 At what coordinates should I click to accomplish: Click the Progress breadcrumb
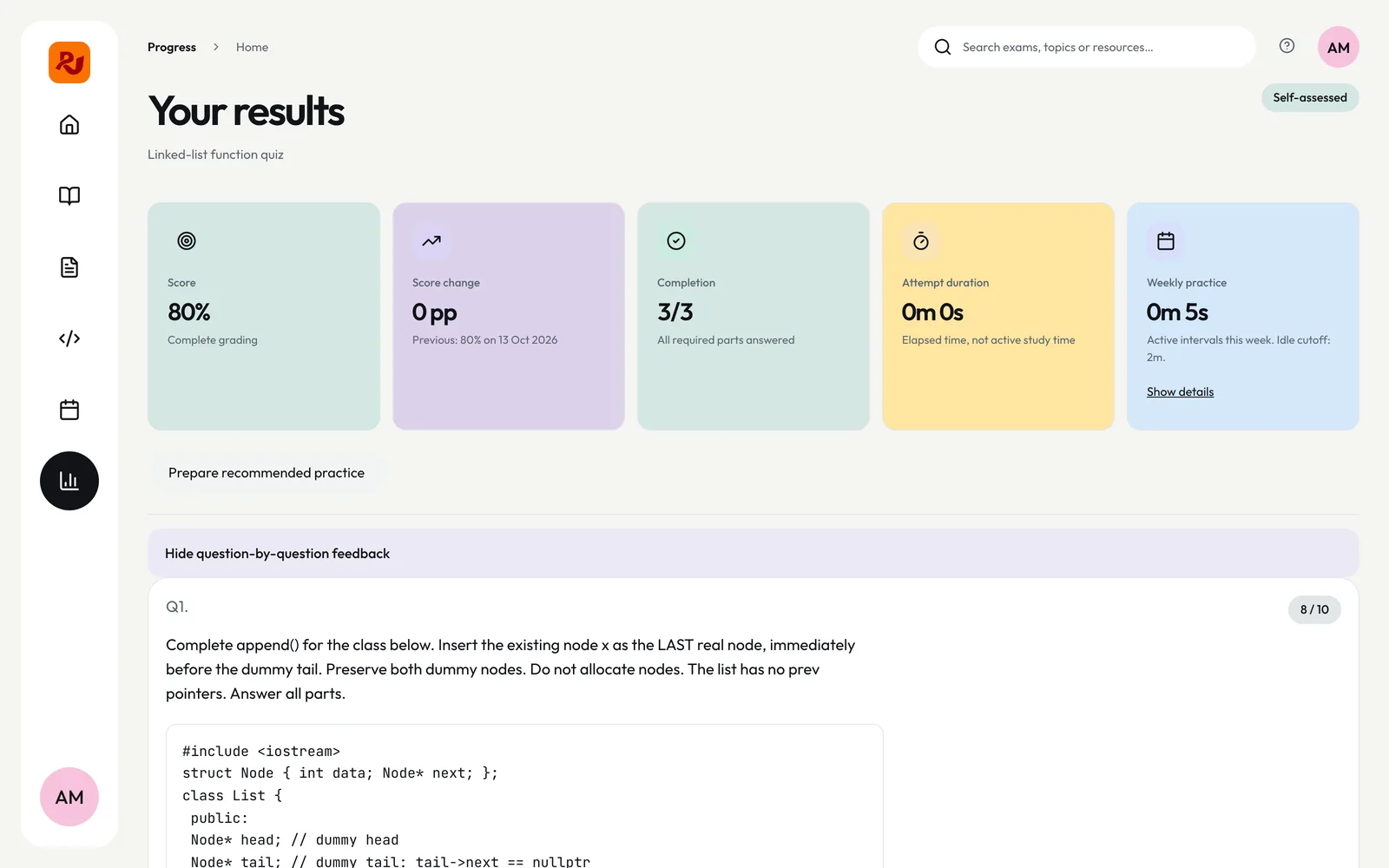(x=172, y=47)
